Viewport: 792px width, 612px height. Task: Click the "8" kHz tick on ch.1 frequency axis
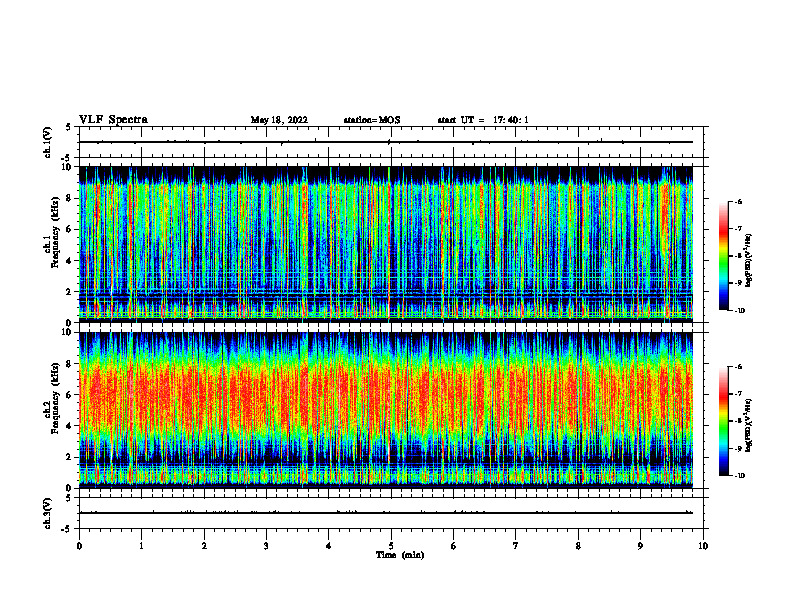[70, 198]
